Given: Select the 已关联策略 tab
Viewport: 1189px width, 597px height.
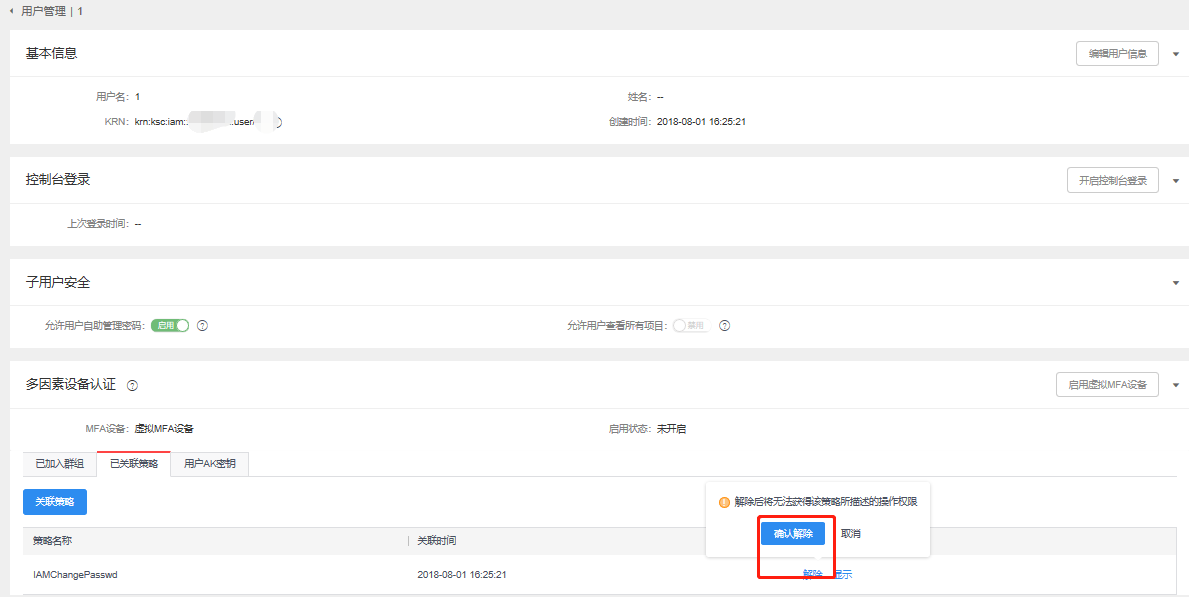Looking at the screenshot, I should click(x=133, y=464).
